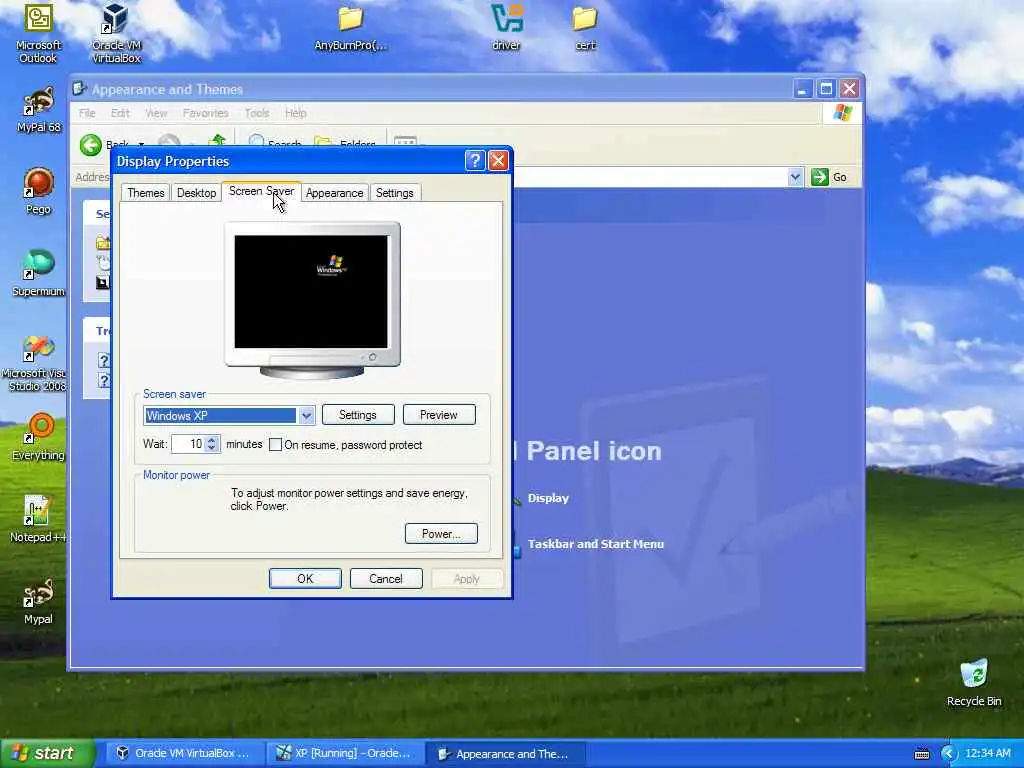1024x768 pixels.
Task: Open the Screen saver dropdown list
Action: pyautogui.click(x=306, y=416)
